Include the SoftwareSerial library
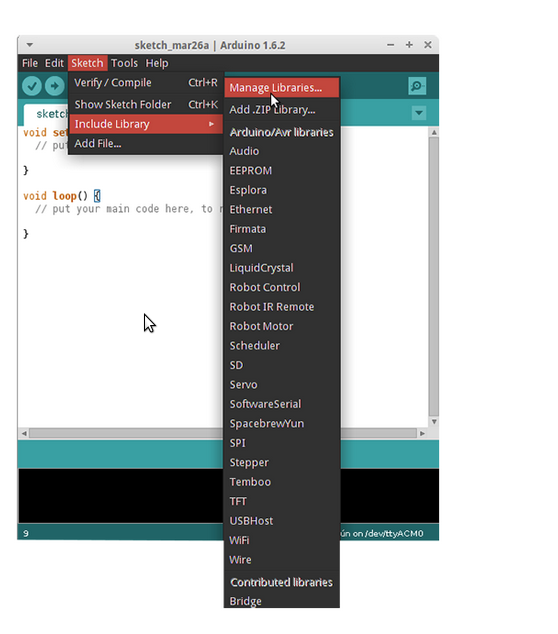Viewport: 558px width, 634px height. 281,404
